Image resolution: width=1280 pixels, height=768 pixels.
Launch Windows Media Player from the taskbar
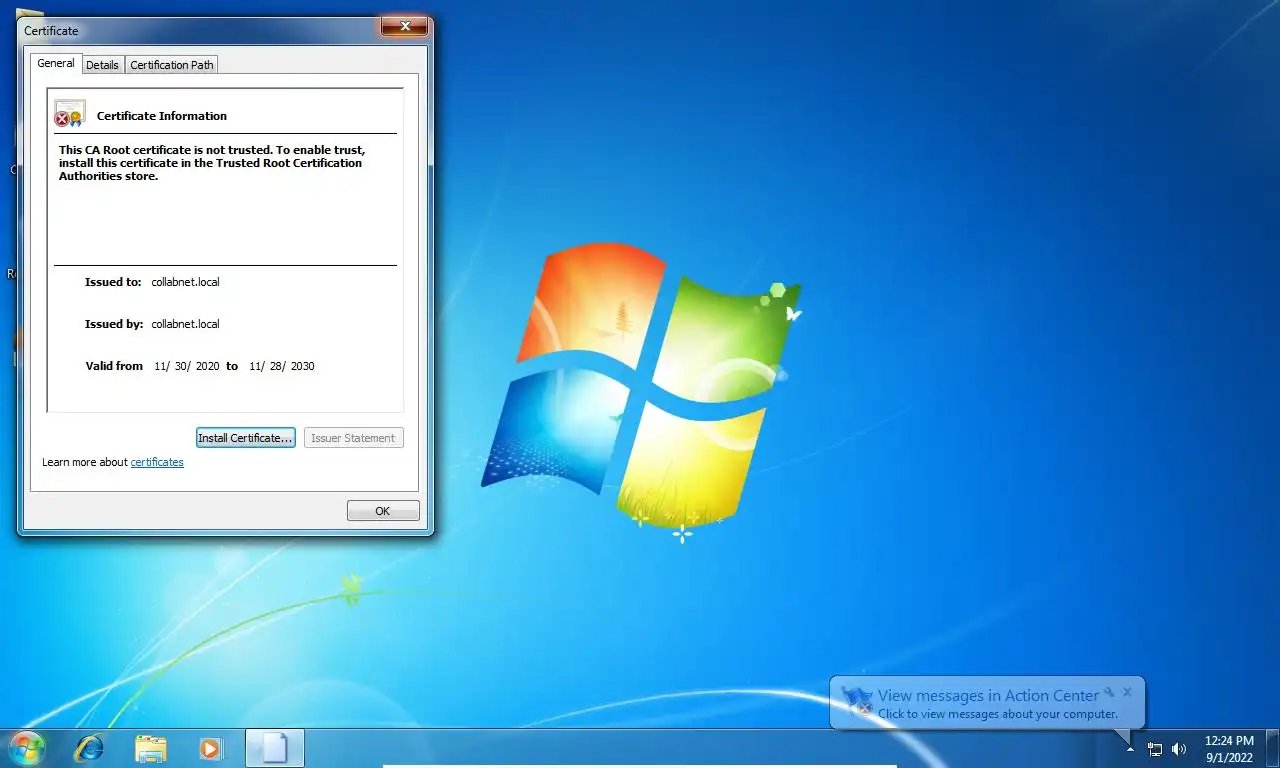pyautogui.click(x=211, y=748)
